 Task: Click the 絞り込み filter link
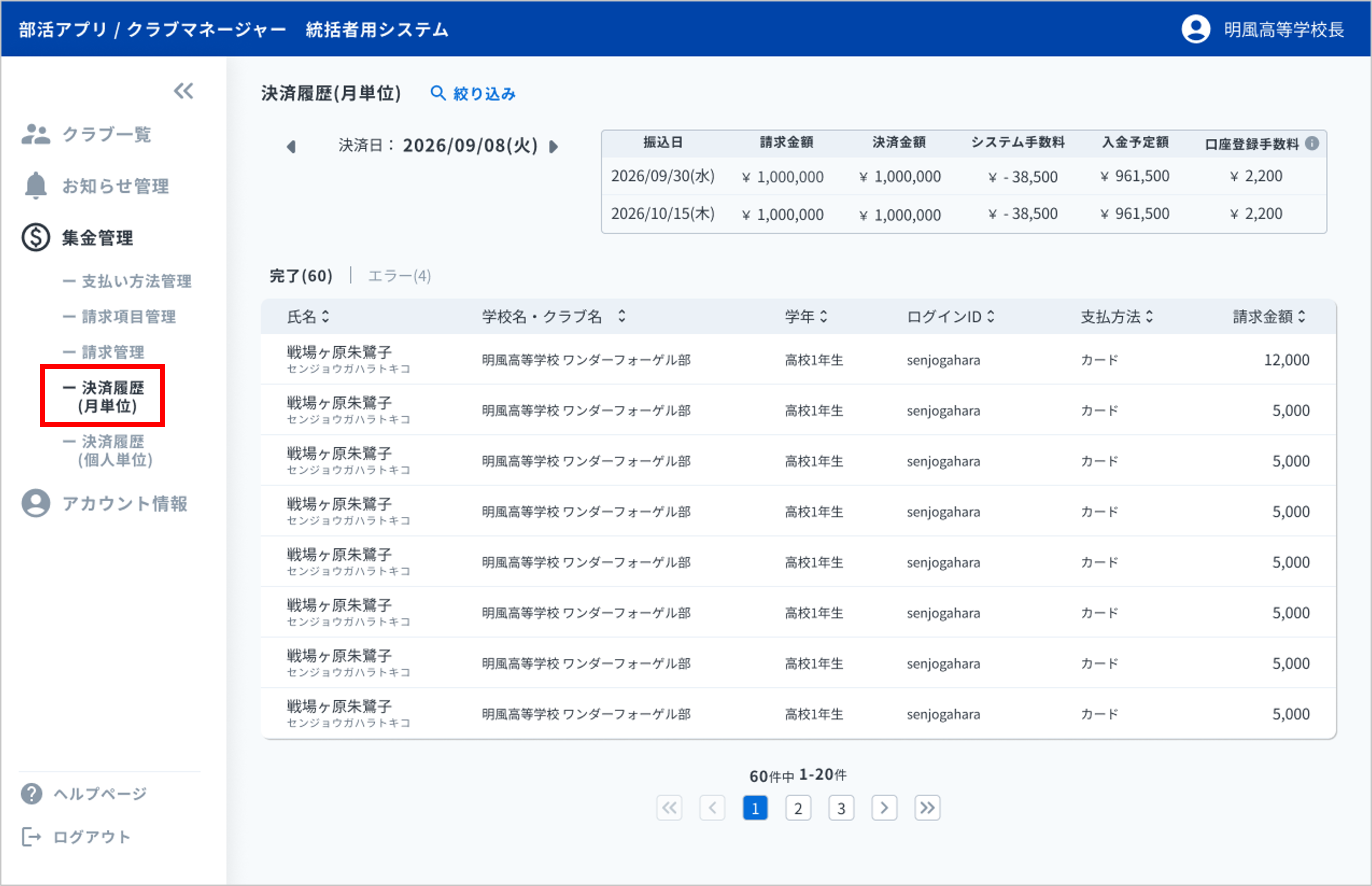tap(484, 93)
